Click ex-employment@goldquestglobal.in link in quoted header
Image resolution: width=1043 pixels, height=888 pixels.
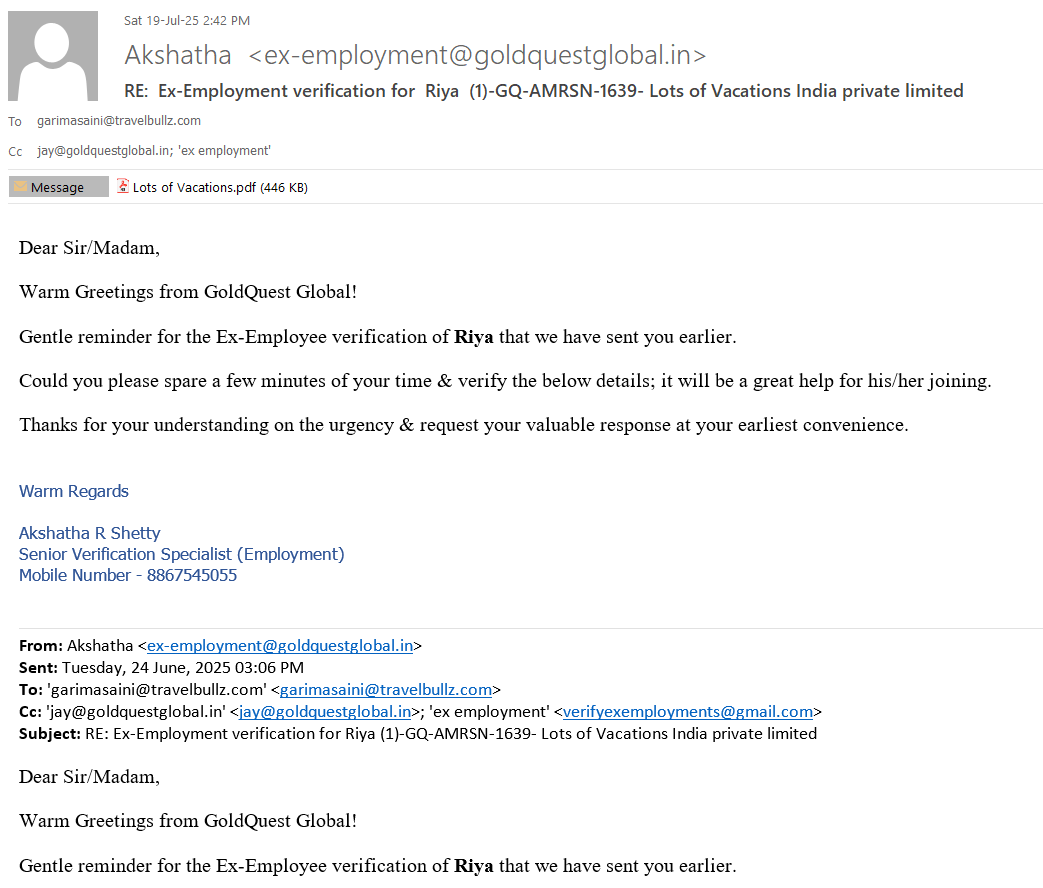click(x=280, y=646)
